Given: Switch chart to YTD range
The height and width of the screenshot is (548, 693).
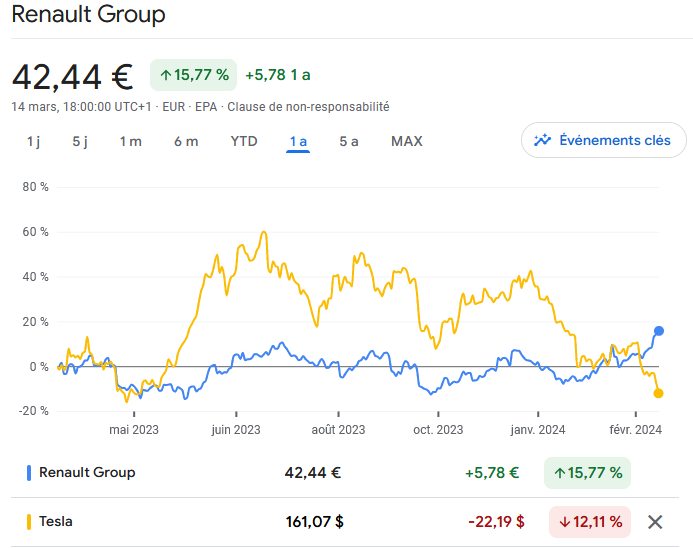Looking at the screenshot, I should pos(244,141).
